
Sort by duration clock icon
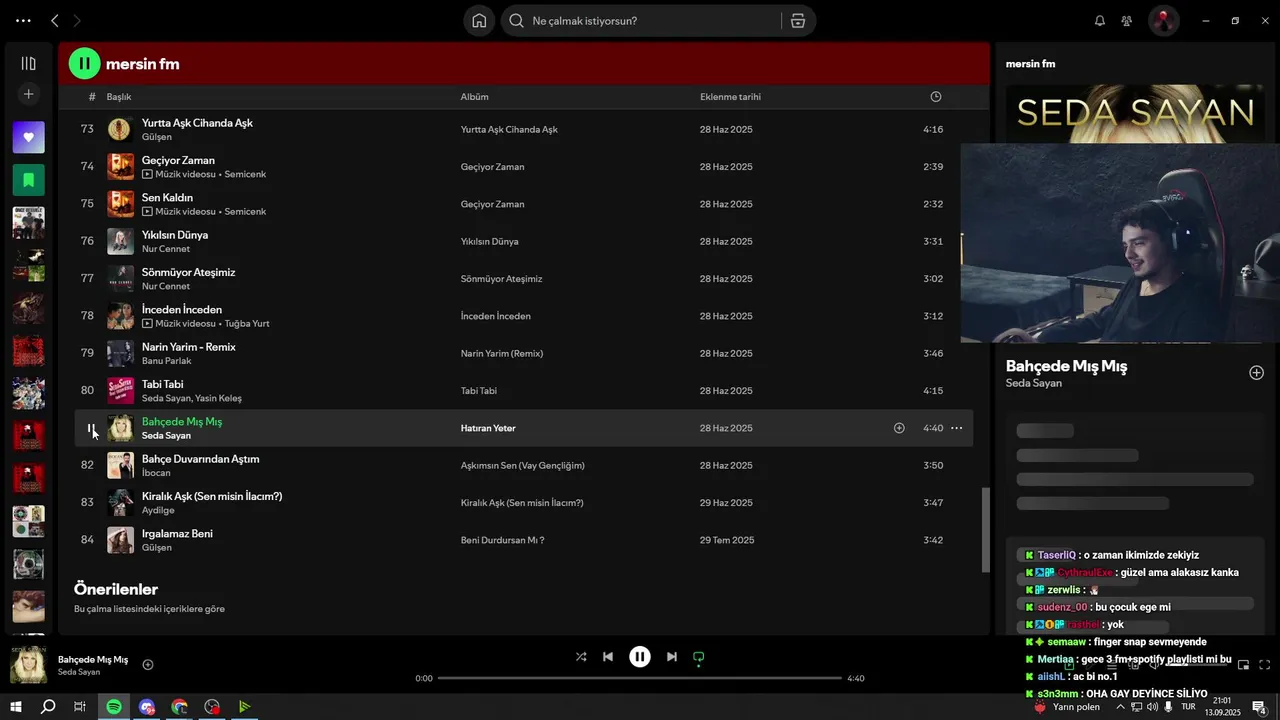(x=936, y=97)
